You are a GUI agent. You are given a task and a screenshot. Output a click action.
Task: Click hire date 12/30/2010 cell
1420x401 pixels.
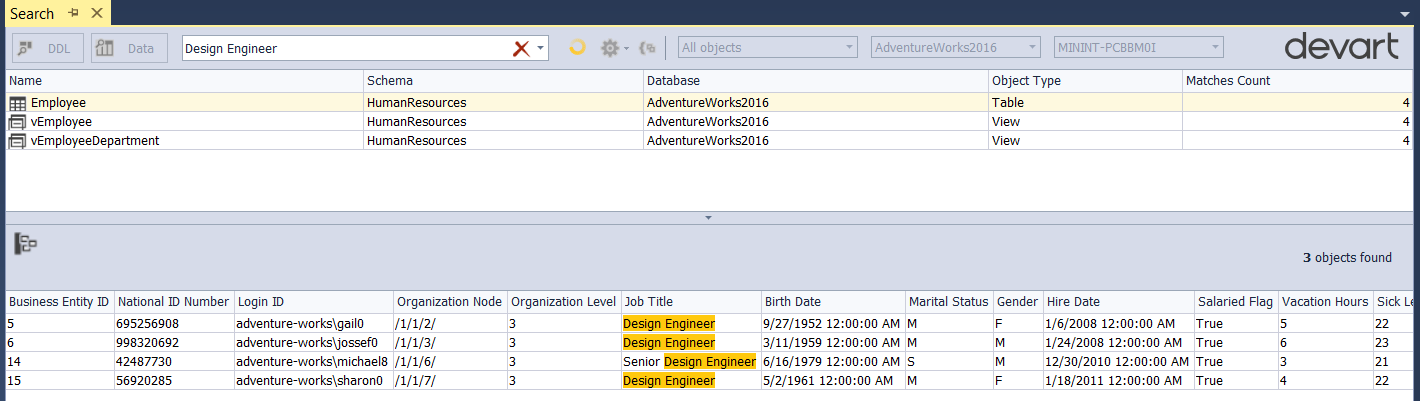[1118, 361]
